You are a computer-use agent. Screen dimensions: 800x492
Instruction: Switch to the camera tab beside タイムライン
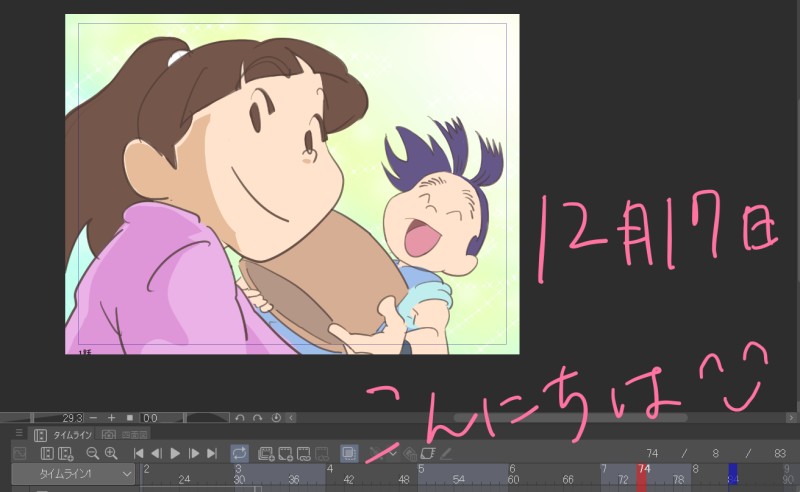124,435
